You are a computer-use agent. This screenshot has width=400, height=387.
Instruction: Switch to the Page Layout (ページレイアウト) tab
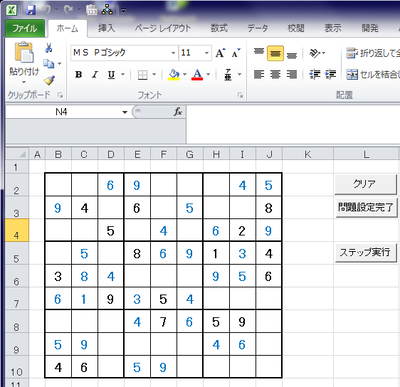point(163,28)
